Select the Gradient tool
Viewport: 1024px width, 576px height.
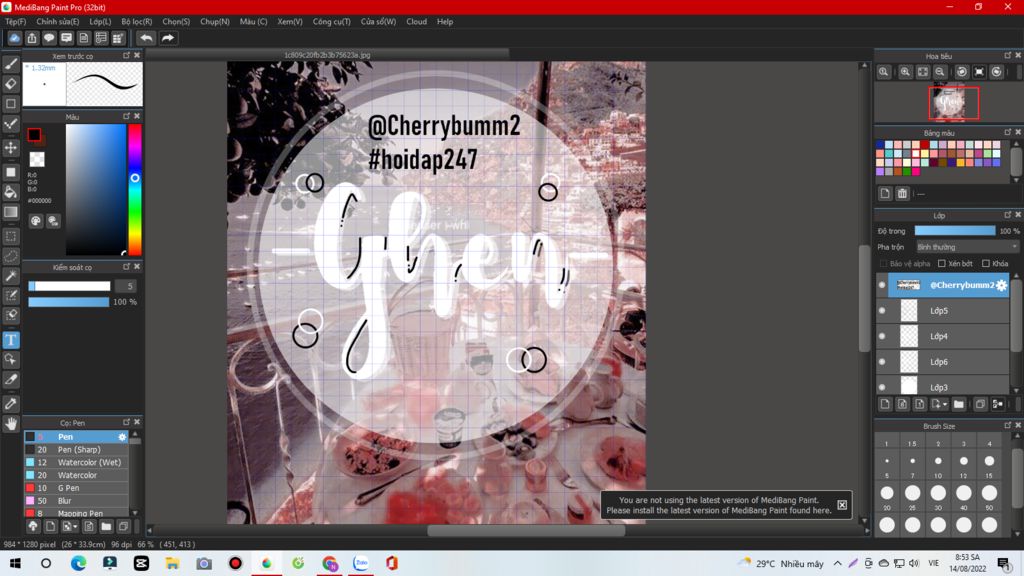[11, 212]
